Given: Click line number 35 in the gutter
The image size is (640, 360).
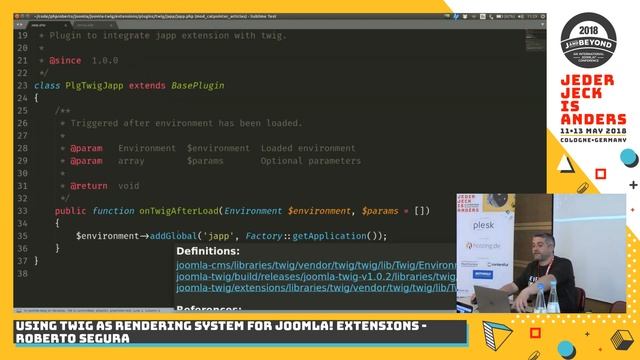Looking at the screenshot, I should point(22,236).
